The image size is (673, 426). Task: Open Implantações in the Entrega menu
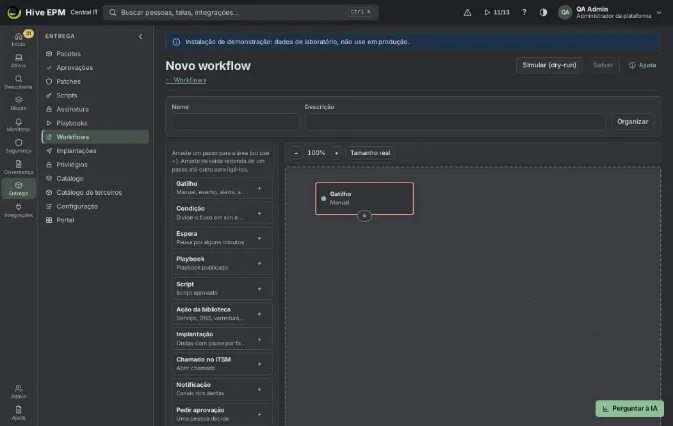(x=95, y=151)
